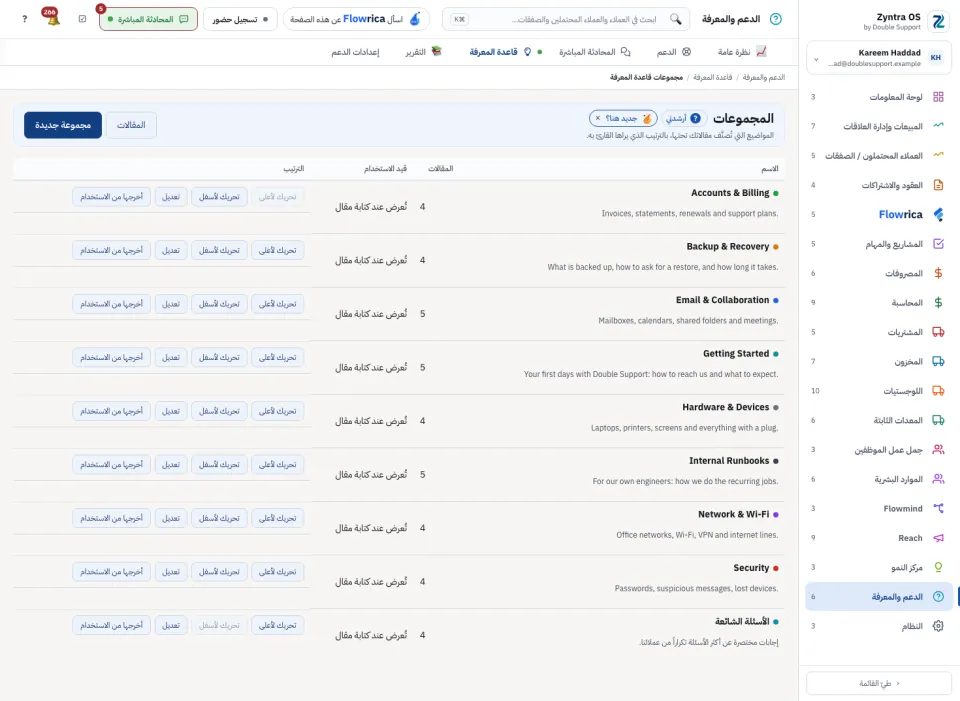This screenshot has height=701, width=960.
Task: Open المشتريات purchasing sidebar icon
Action: tap(938, 332)
